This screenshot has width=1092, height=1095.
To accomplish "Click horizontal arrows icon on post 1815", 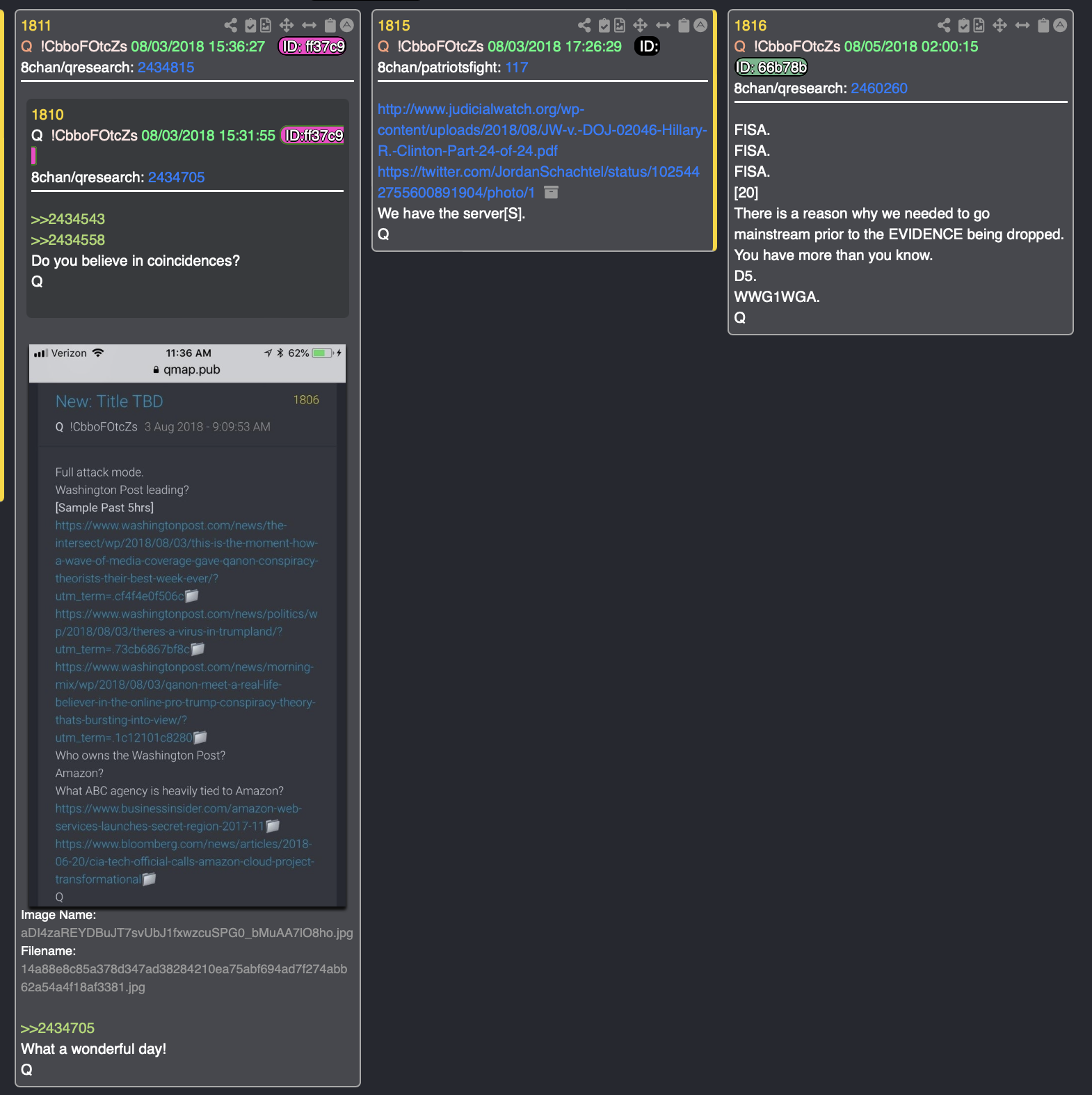I will [x=664, y=26].
